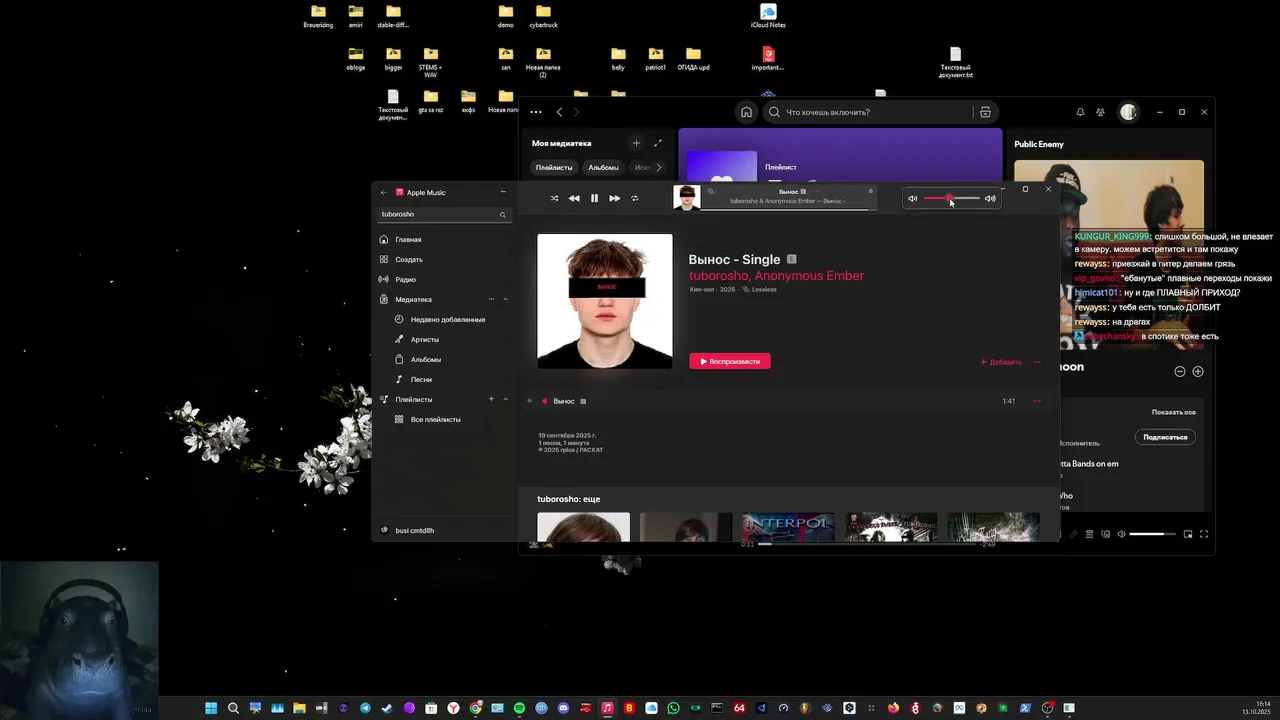The height and width of the screenshot is (720, 1280).
Task: Expand Spotify library panel
Action: point(657,143)
